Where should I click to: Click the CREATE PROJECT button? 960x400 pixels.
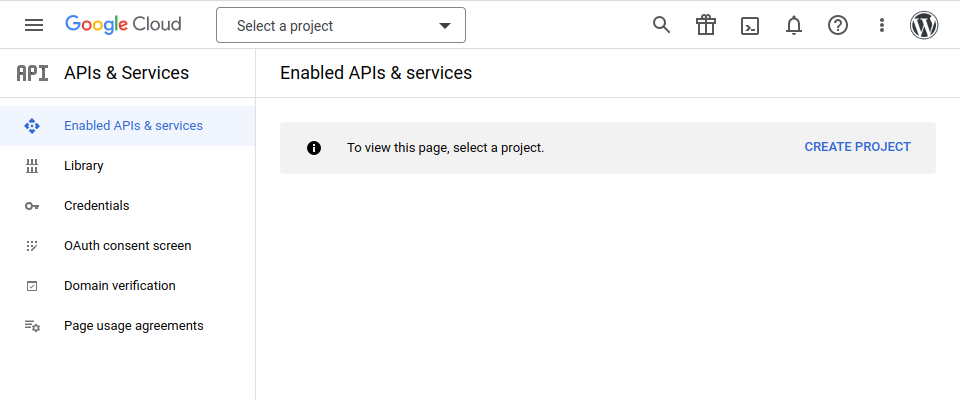click(857, 147)
